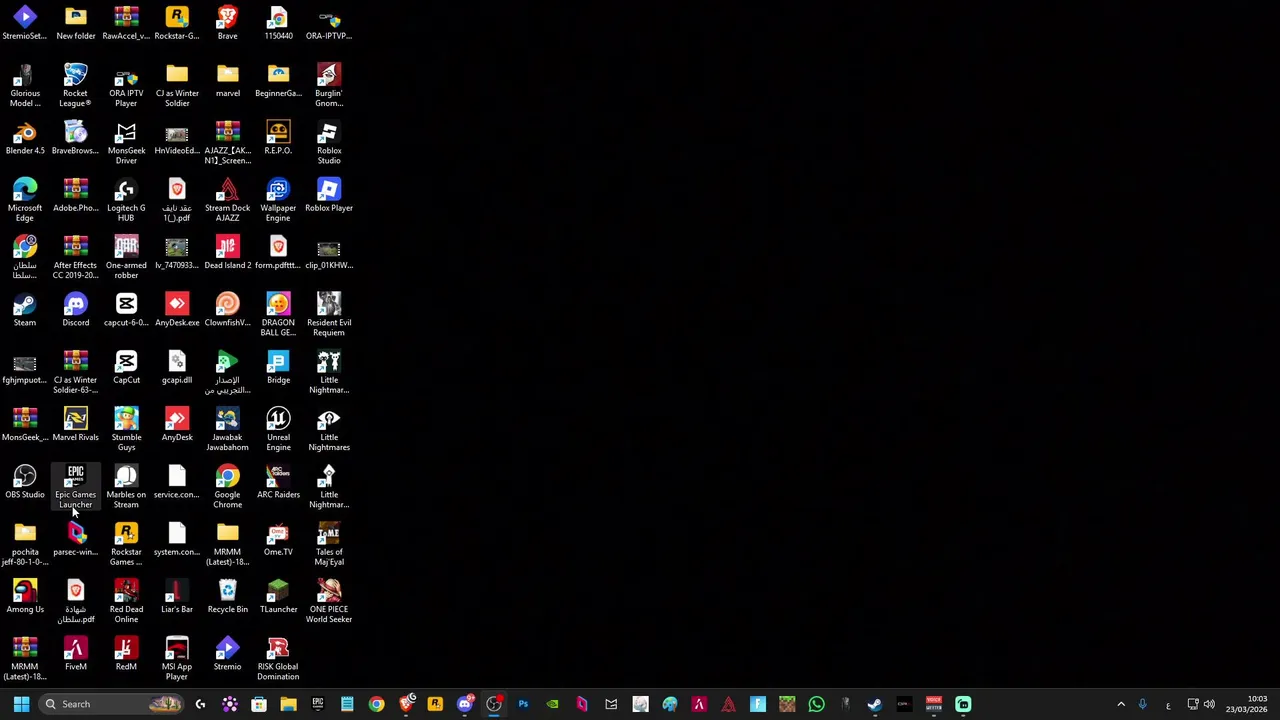This screenshot has height=720, width=1280.
Task: Open Red Dead Online shortcut
Action: click(126, 601)
